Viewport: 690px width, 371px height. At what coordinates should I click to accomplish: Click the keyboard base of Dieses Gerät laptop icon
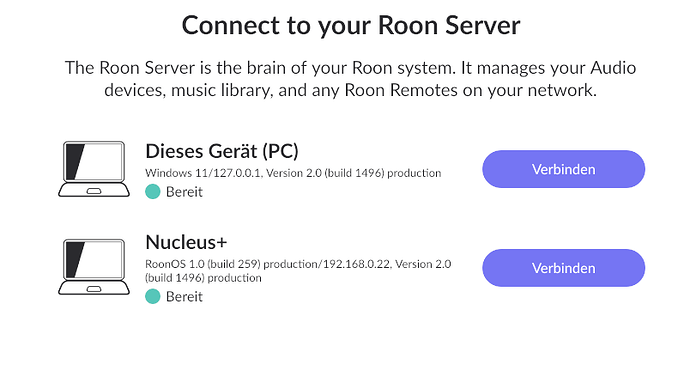(x=94, y=190)
